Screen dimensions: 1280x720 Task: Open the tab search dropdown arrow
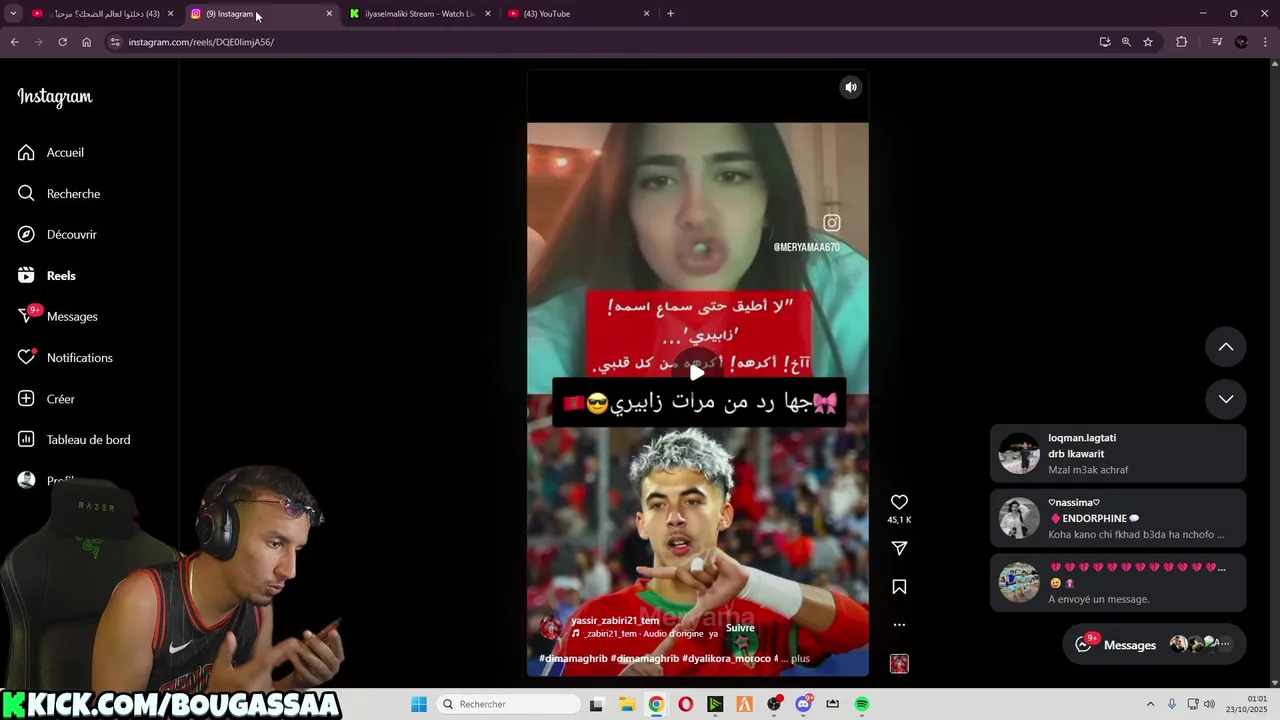coord(13,14)
